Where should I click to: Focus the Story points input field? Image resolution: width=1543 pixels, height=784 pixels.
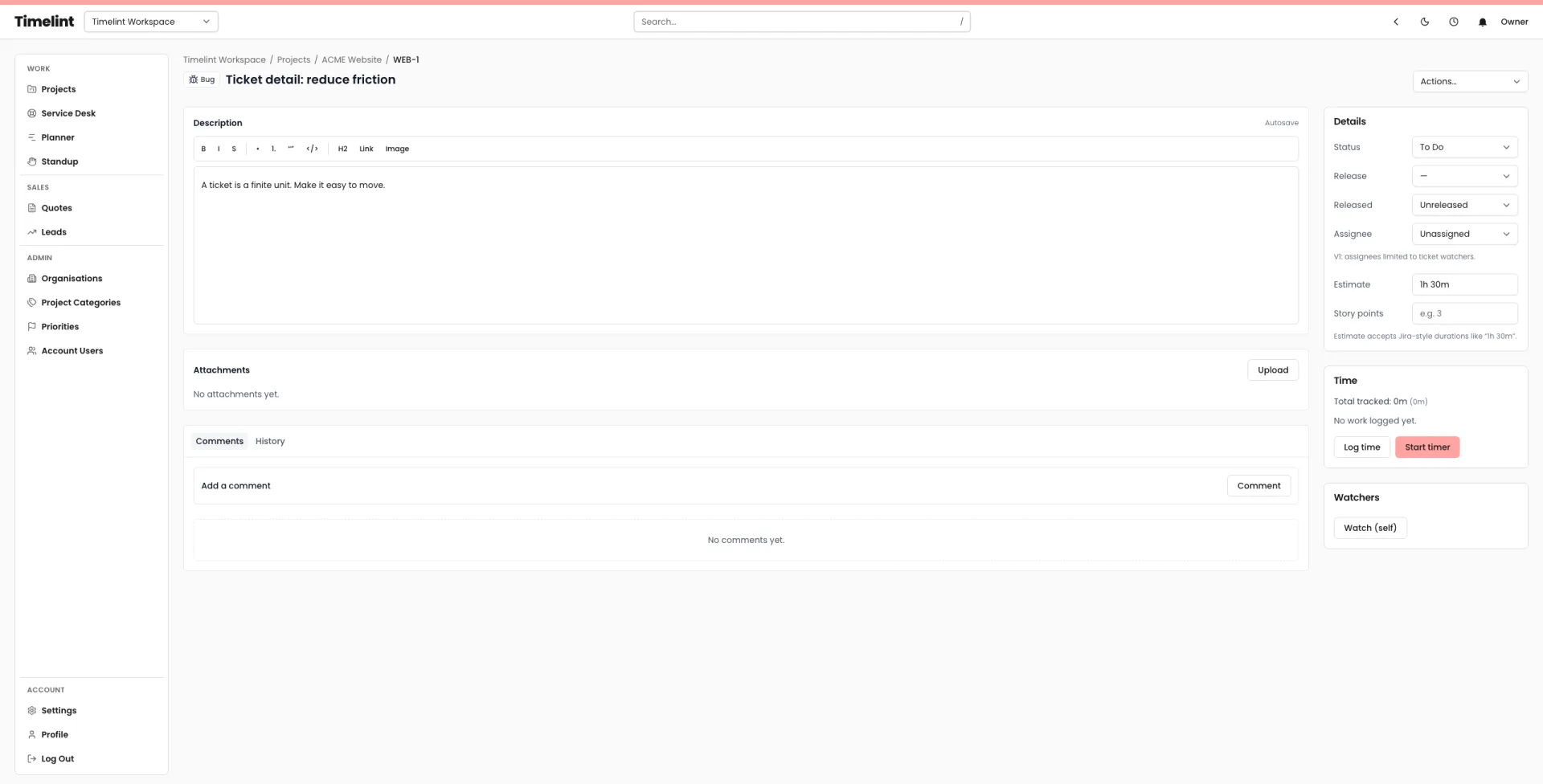(1463, 313)
